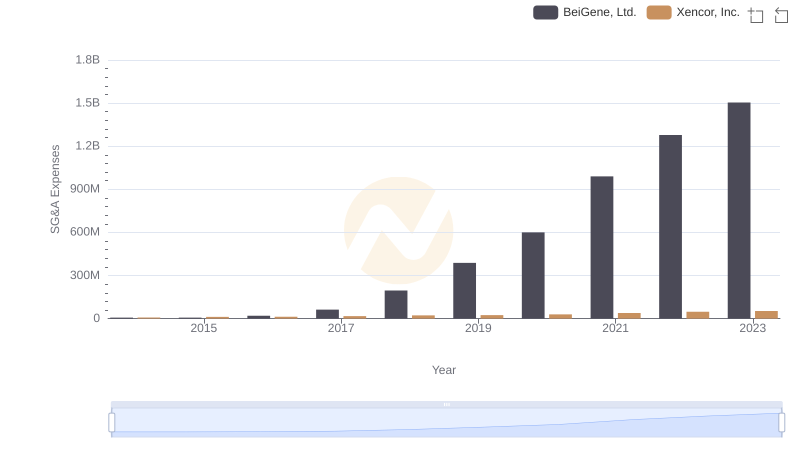
Task: Click the right data zoom slider handle
Action: (781, 422)
